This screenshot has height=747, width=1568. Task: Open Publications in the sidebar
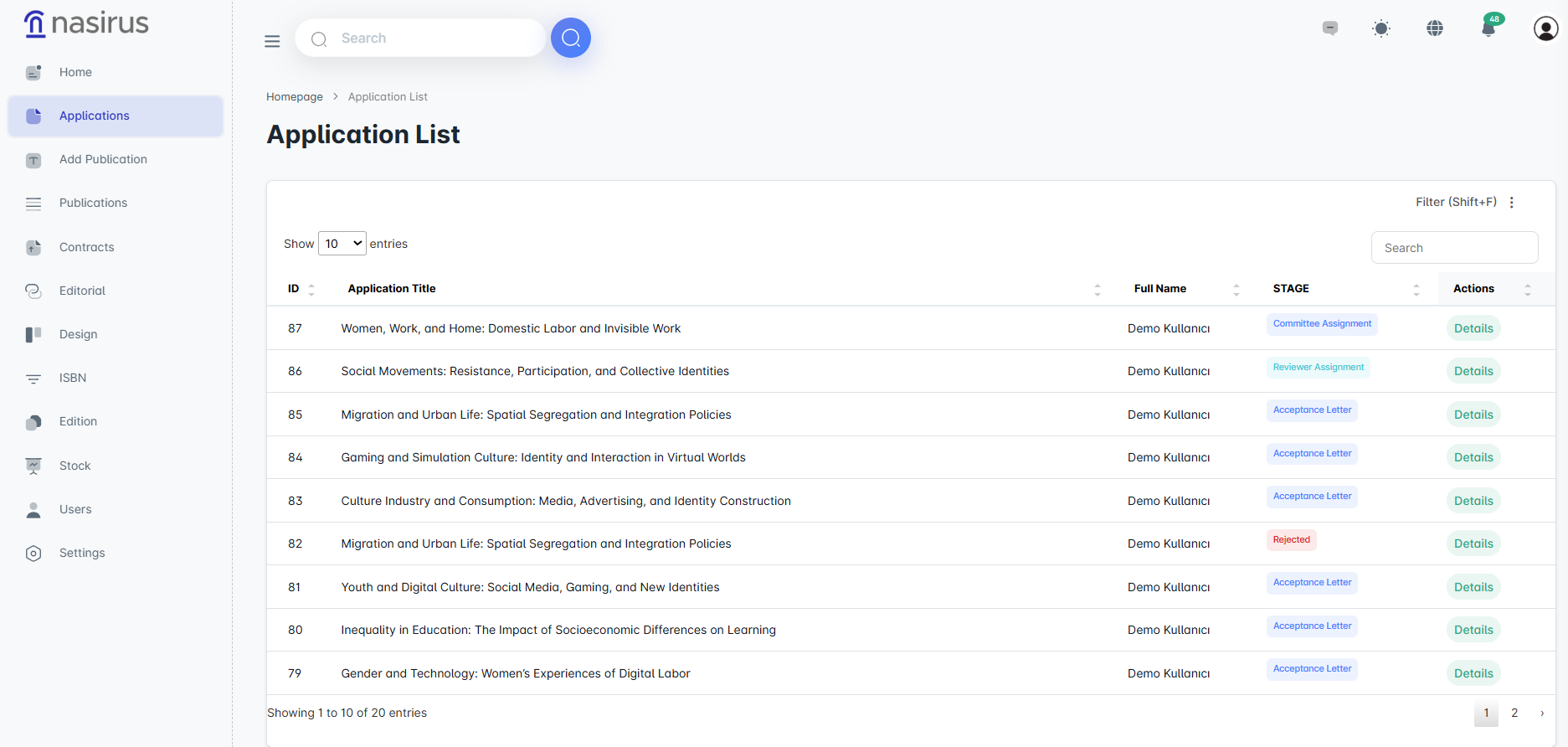tap(93, 203)
